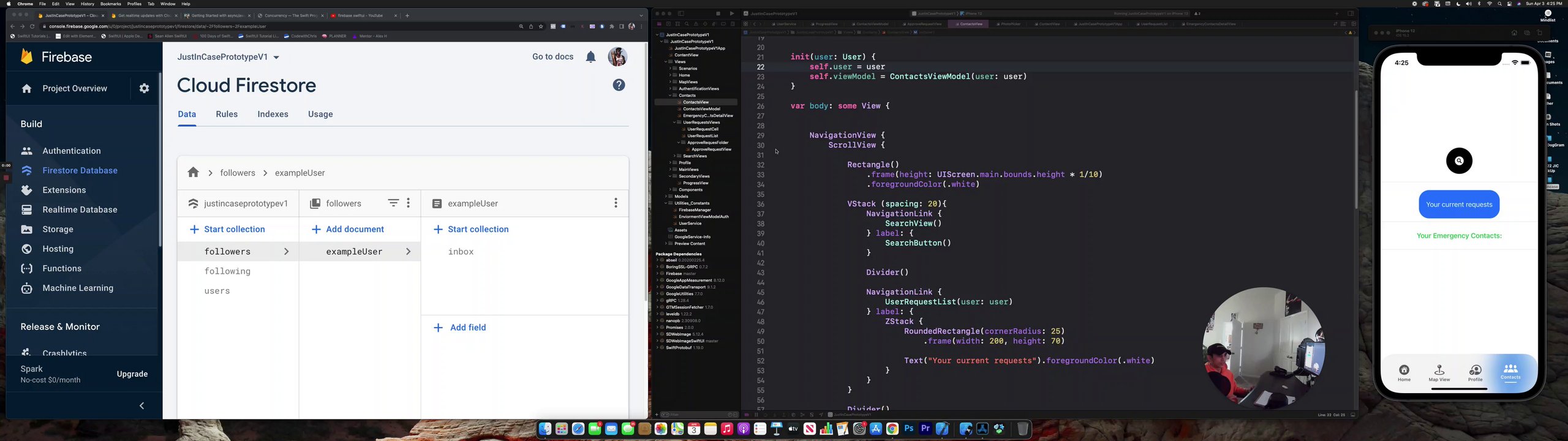
Task: Open Go to docs link
Action: click(553, 57)
